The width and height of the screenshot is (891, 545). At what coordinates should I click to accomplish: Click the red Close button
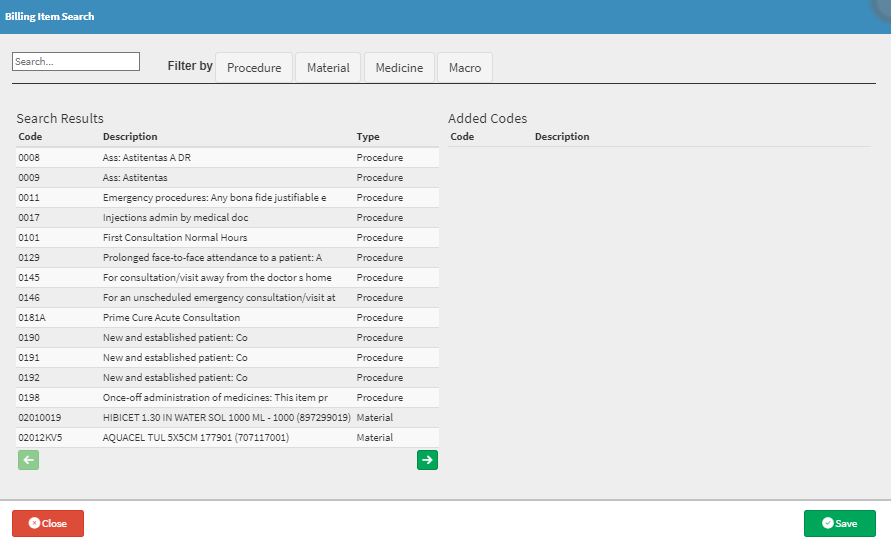(x=48, y=523)
